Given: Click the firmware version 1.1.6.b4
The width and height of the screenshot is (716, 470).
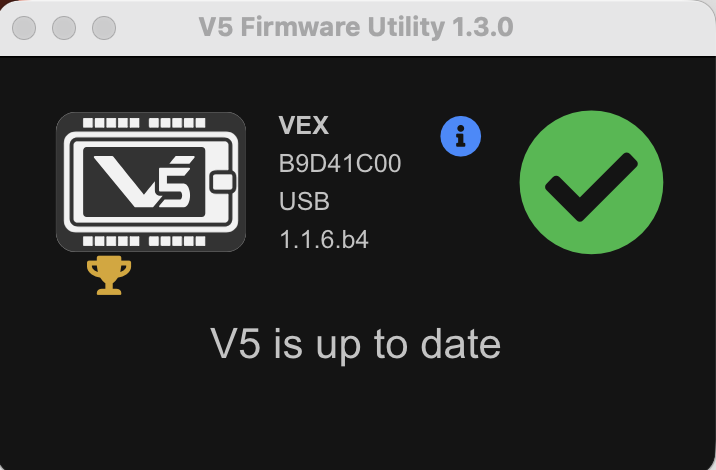Looking at the screenshot, I should click(x=324, y=240).
